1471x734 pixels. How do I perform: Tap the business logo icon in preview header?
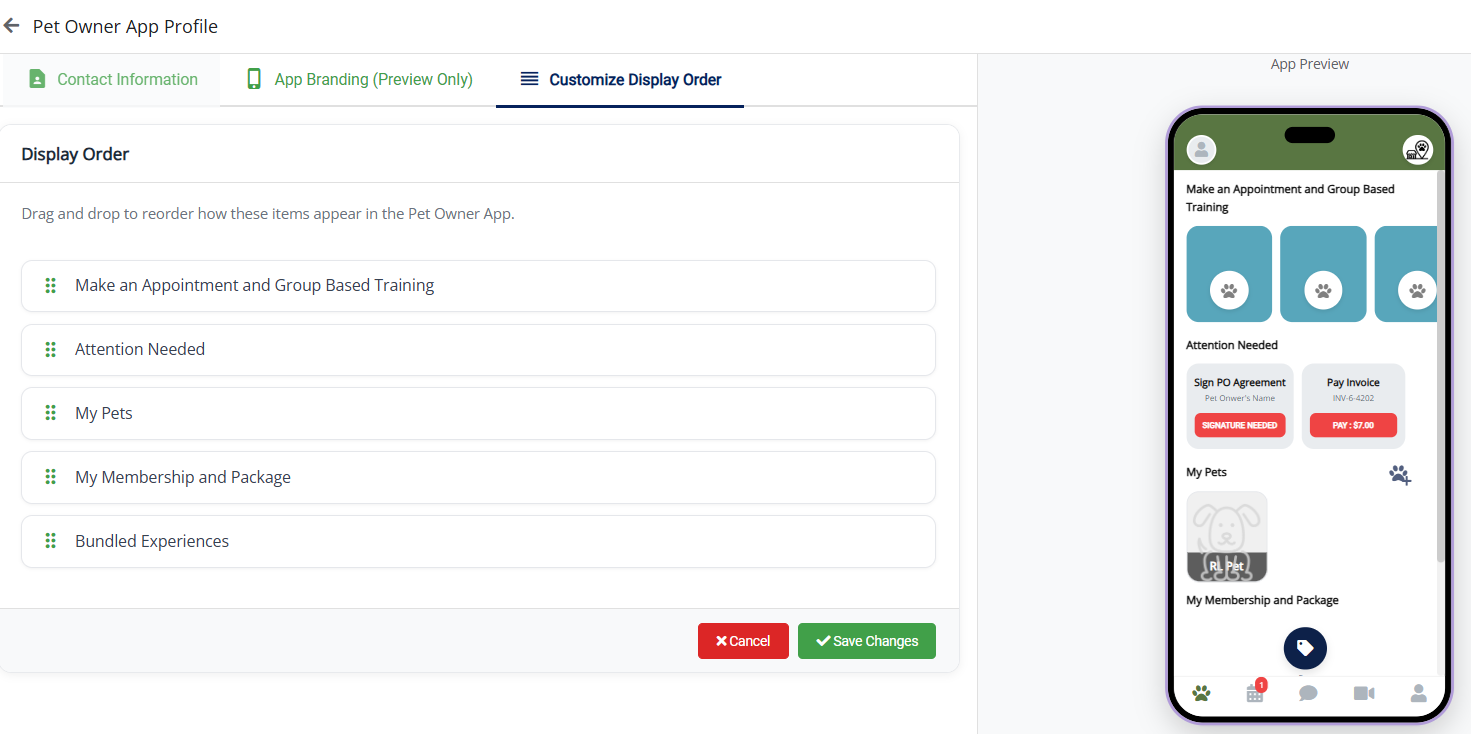tap(1417, 150)
